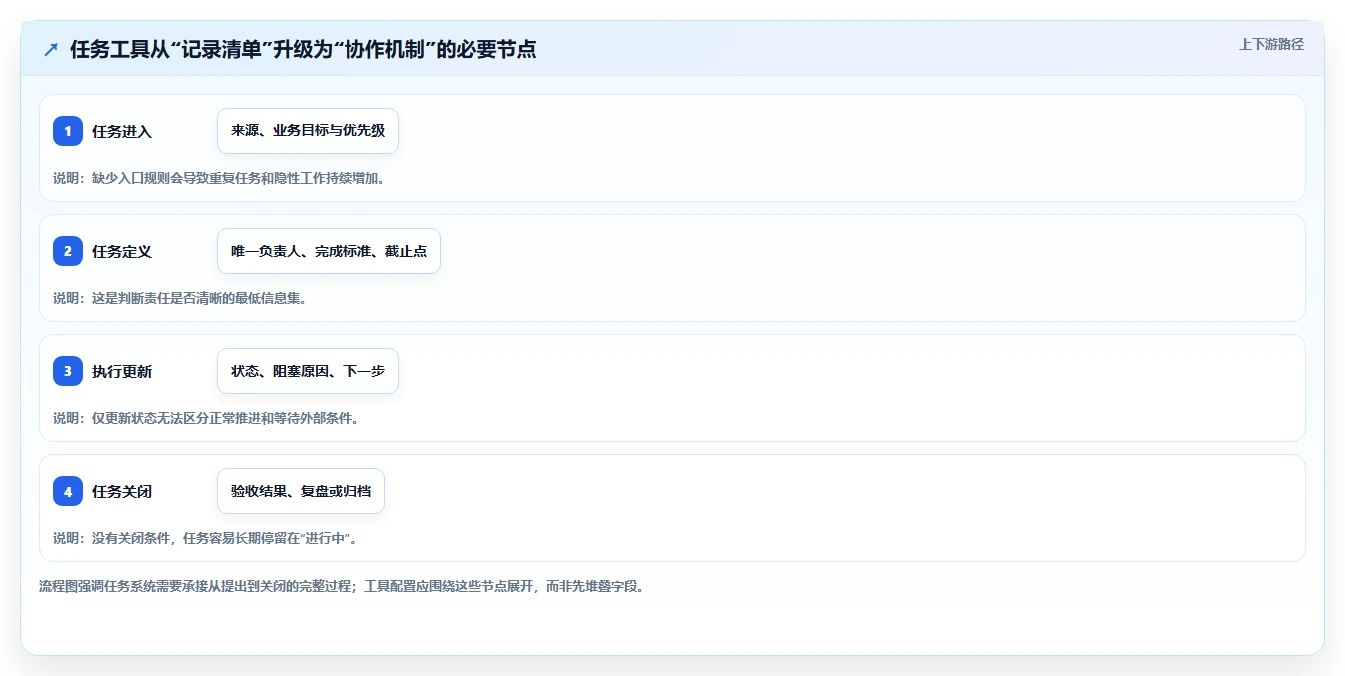Click the 执行更新 step label
Screen dimensions: 1345x676
pos(122,371)
